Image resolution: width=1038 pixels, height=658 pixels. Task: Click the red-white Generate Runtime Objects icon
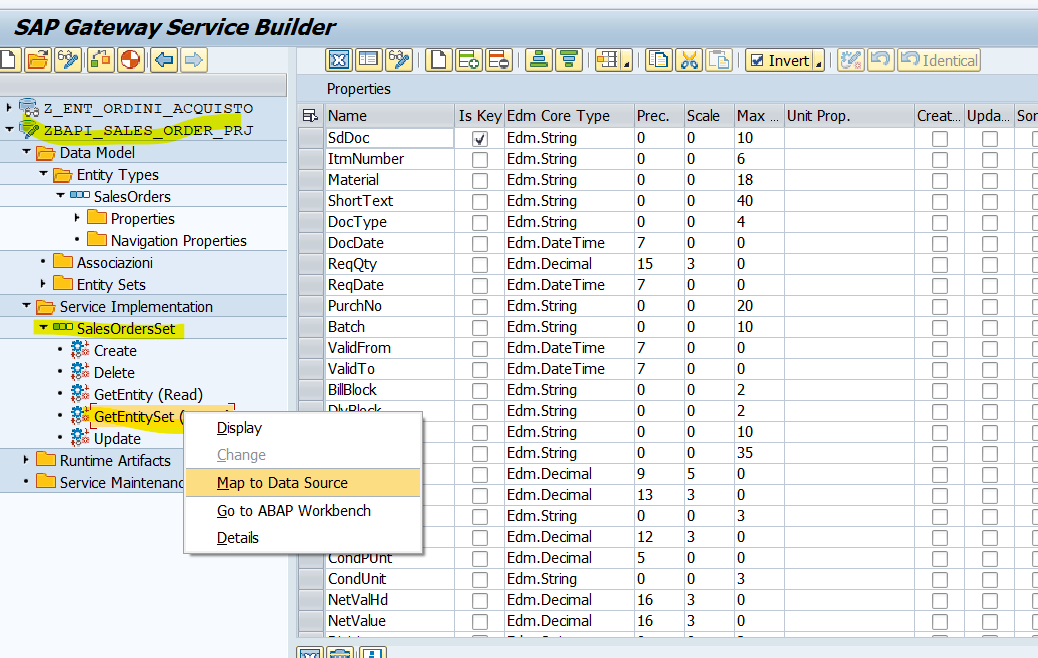tap(131, 60)
